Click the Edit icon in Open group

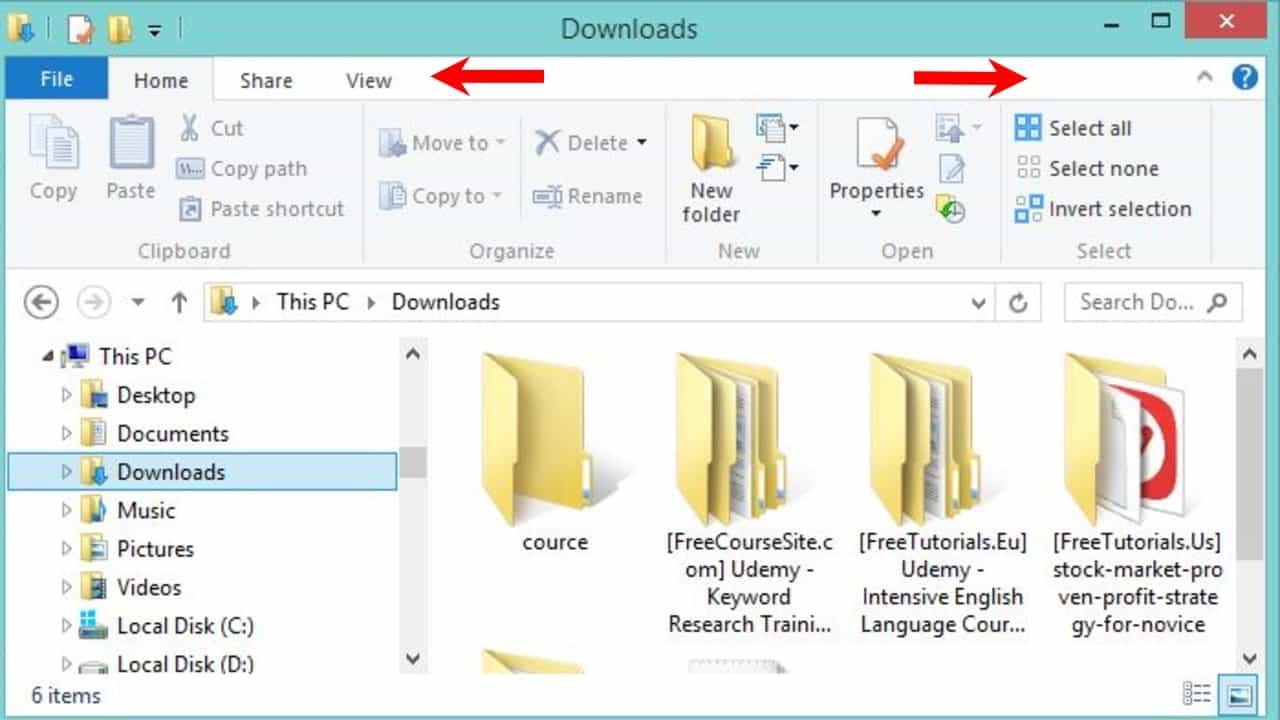(x=952, y=169)
